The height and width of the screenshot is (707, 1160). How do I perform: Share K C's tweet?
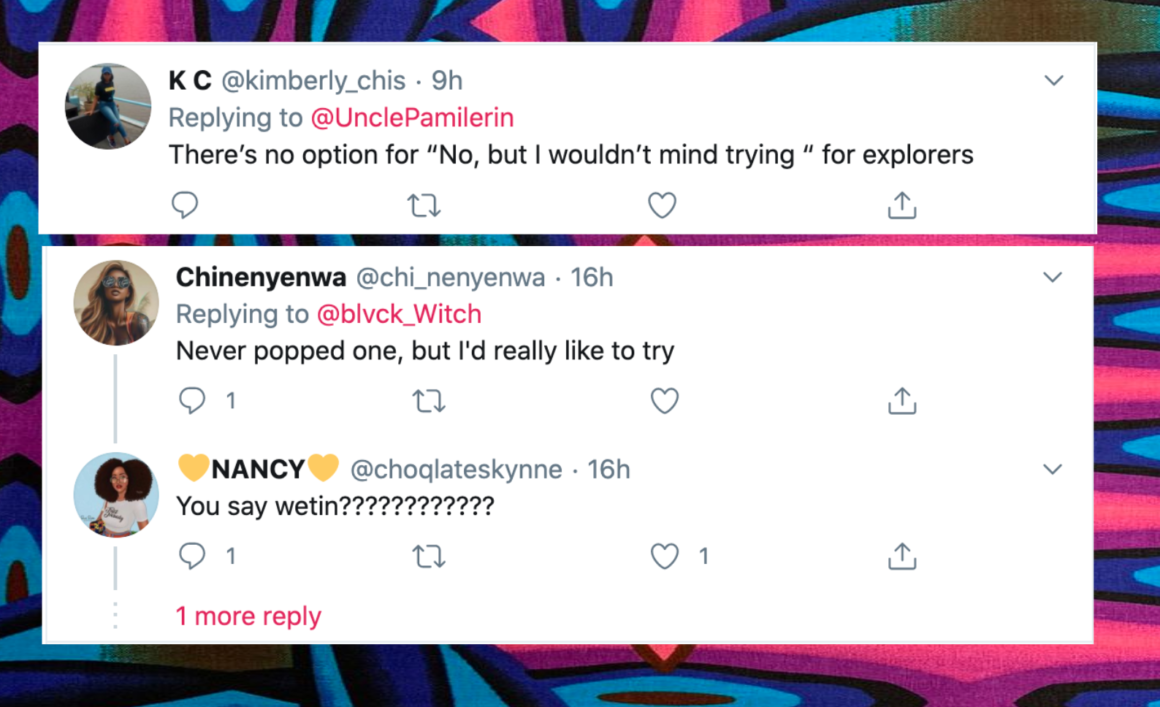(x=902, y=206)
